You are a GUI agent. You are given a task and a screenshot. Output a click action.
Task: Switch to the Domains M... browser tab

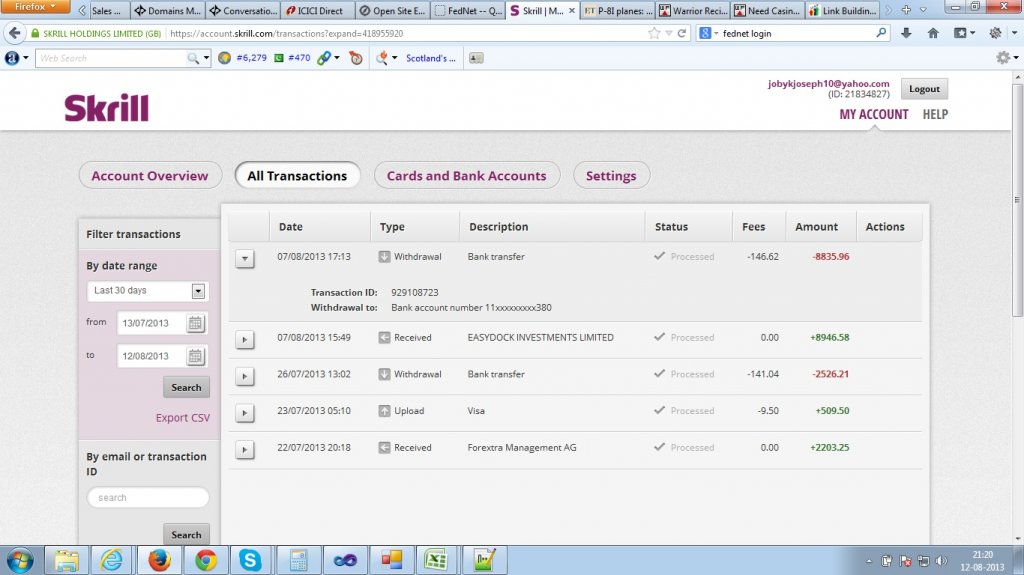pos(168,10)
